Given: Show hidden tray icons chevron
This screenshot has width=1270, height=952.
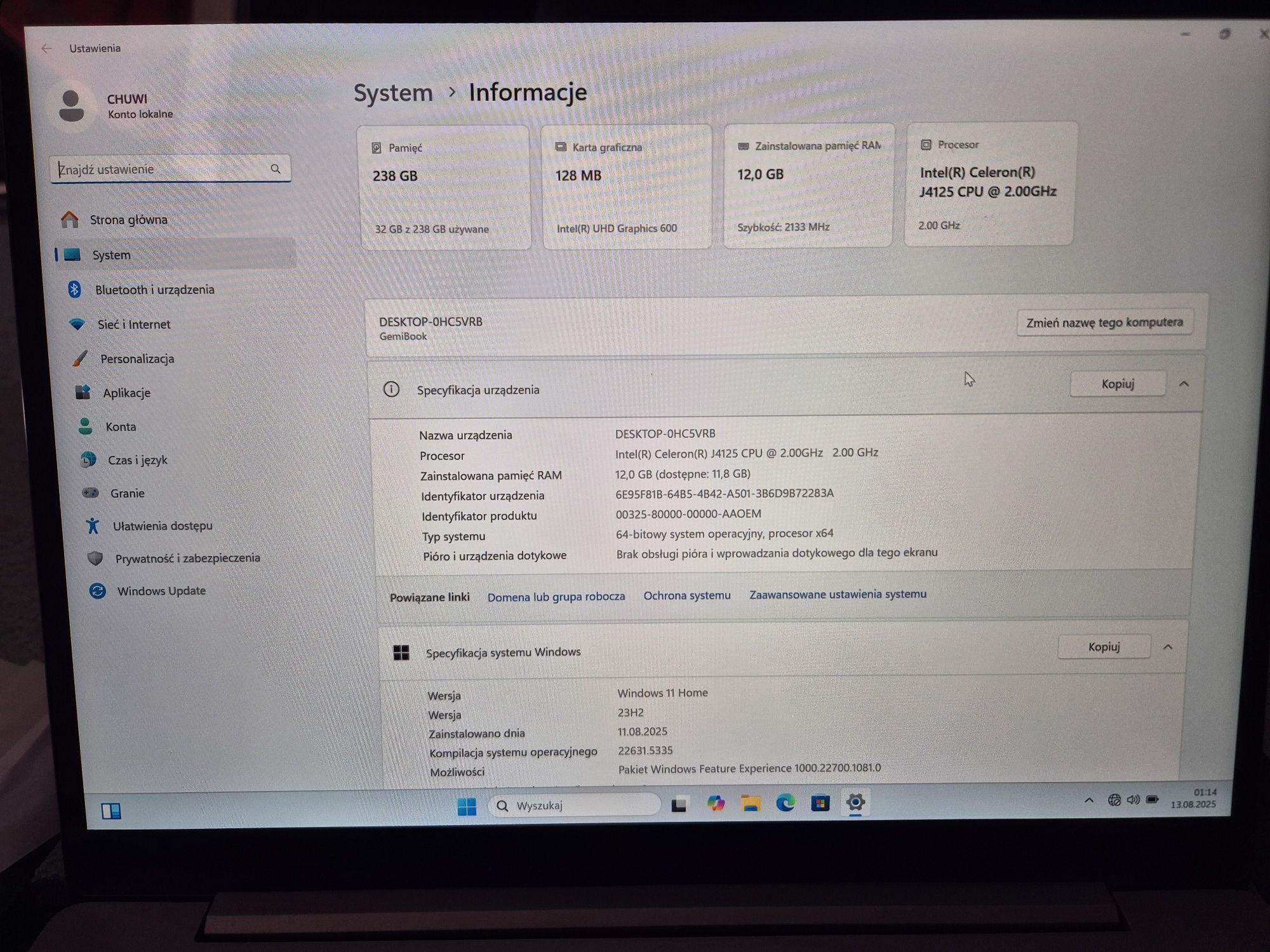Looking at the screenshot, I should (1089, 800).
